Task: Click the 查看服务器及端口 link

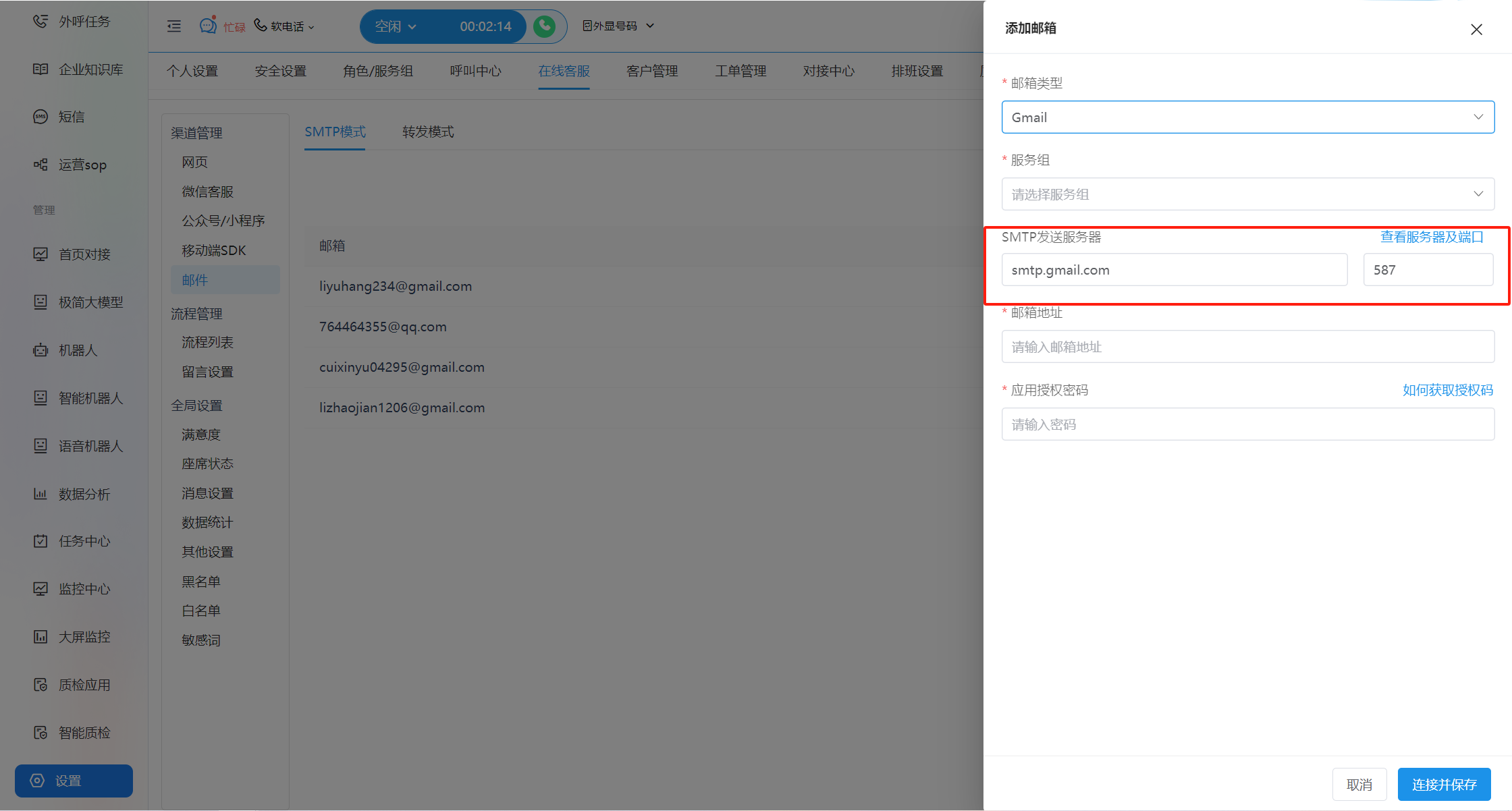Action: (x=1432, y=237)
